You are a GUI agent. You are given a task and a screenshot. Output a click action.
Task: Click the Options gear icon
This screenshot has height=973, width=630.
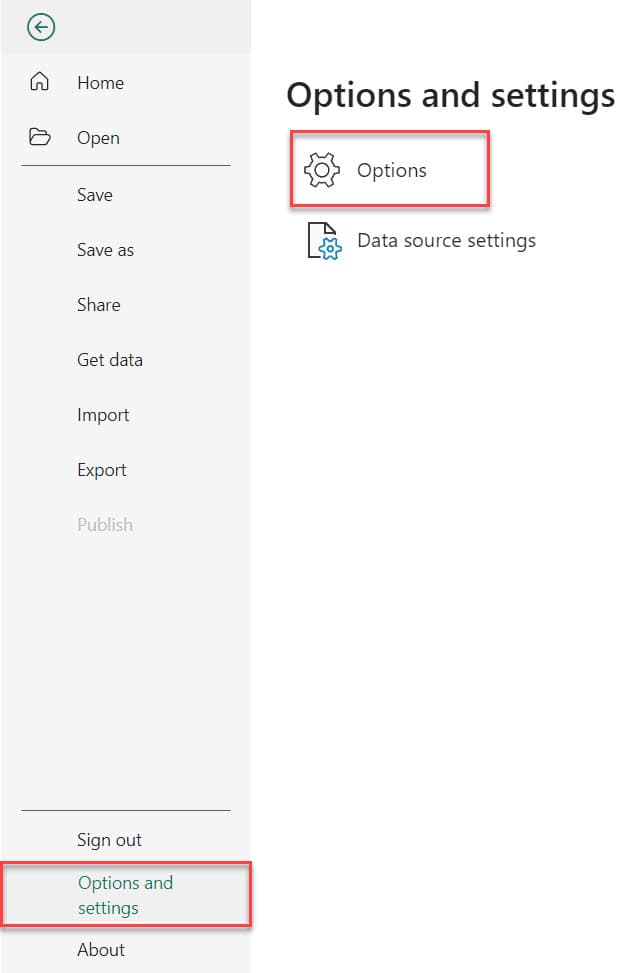coord(322,169)
